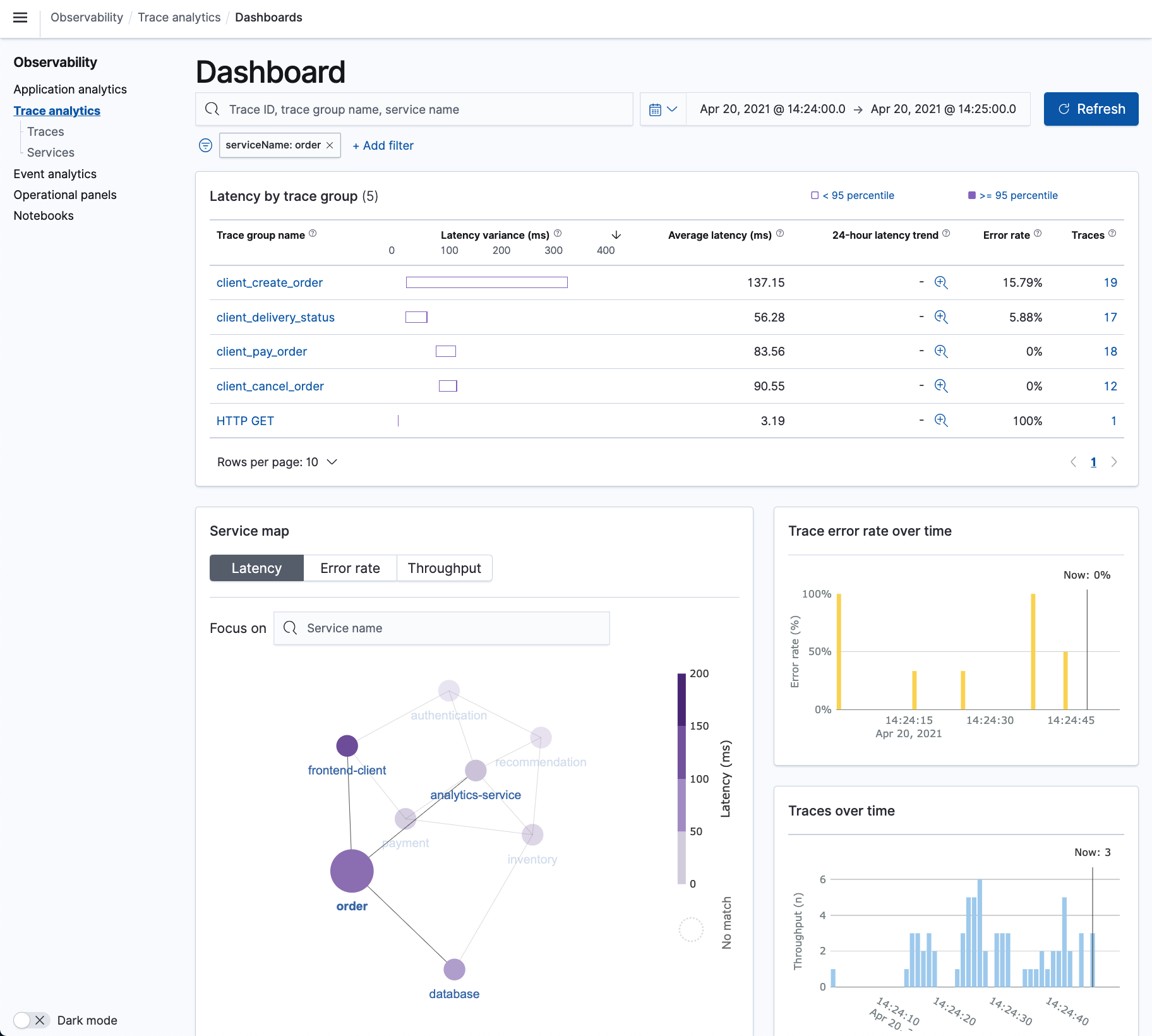Zoom the latency trend for client_create_order
The image size is (1152, 1036).
[941, 282]
